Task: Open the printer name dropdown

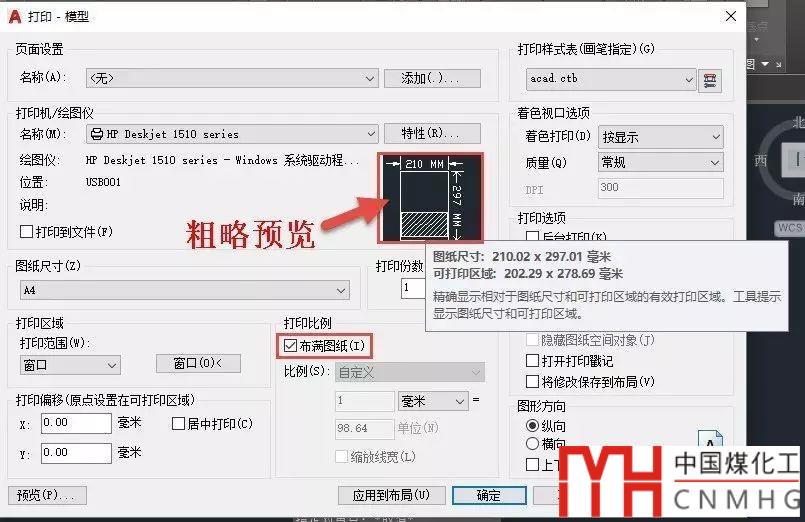Action: pyautogui.click(x=232, y=134)
